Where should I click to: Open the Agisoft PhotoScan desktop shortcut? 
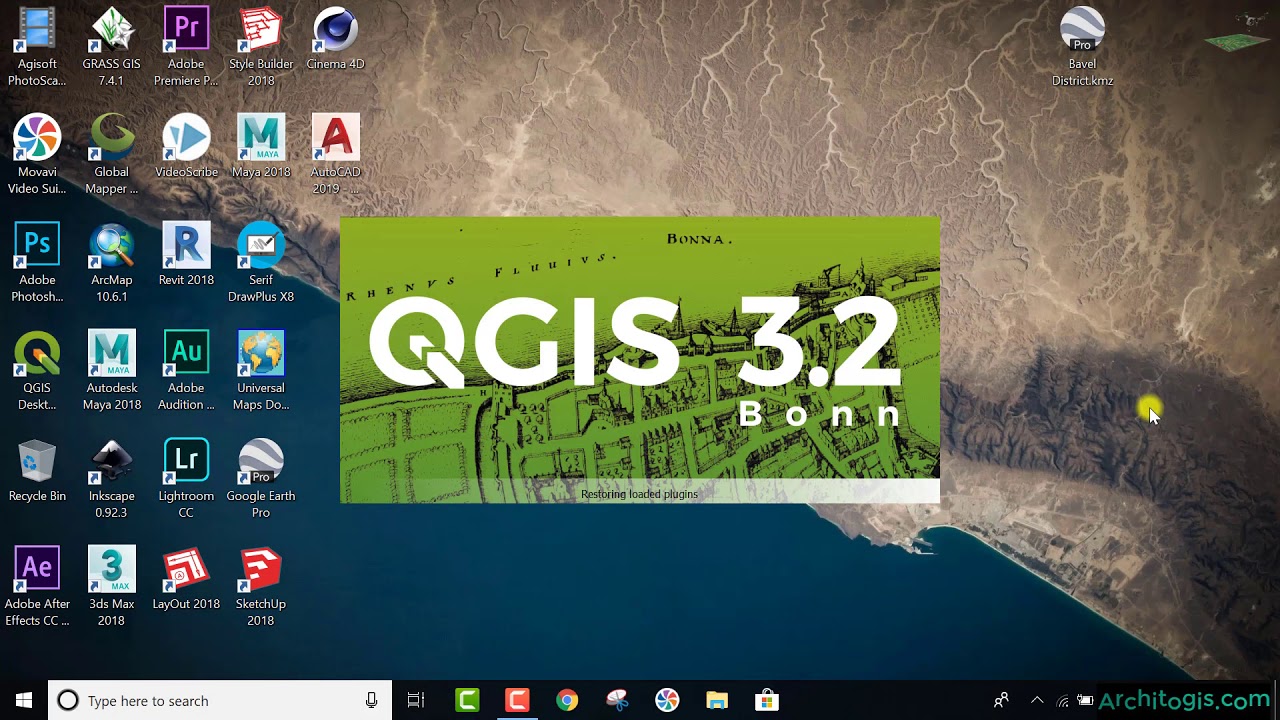click(x=37, y=46)
